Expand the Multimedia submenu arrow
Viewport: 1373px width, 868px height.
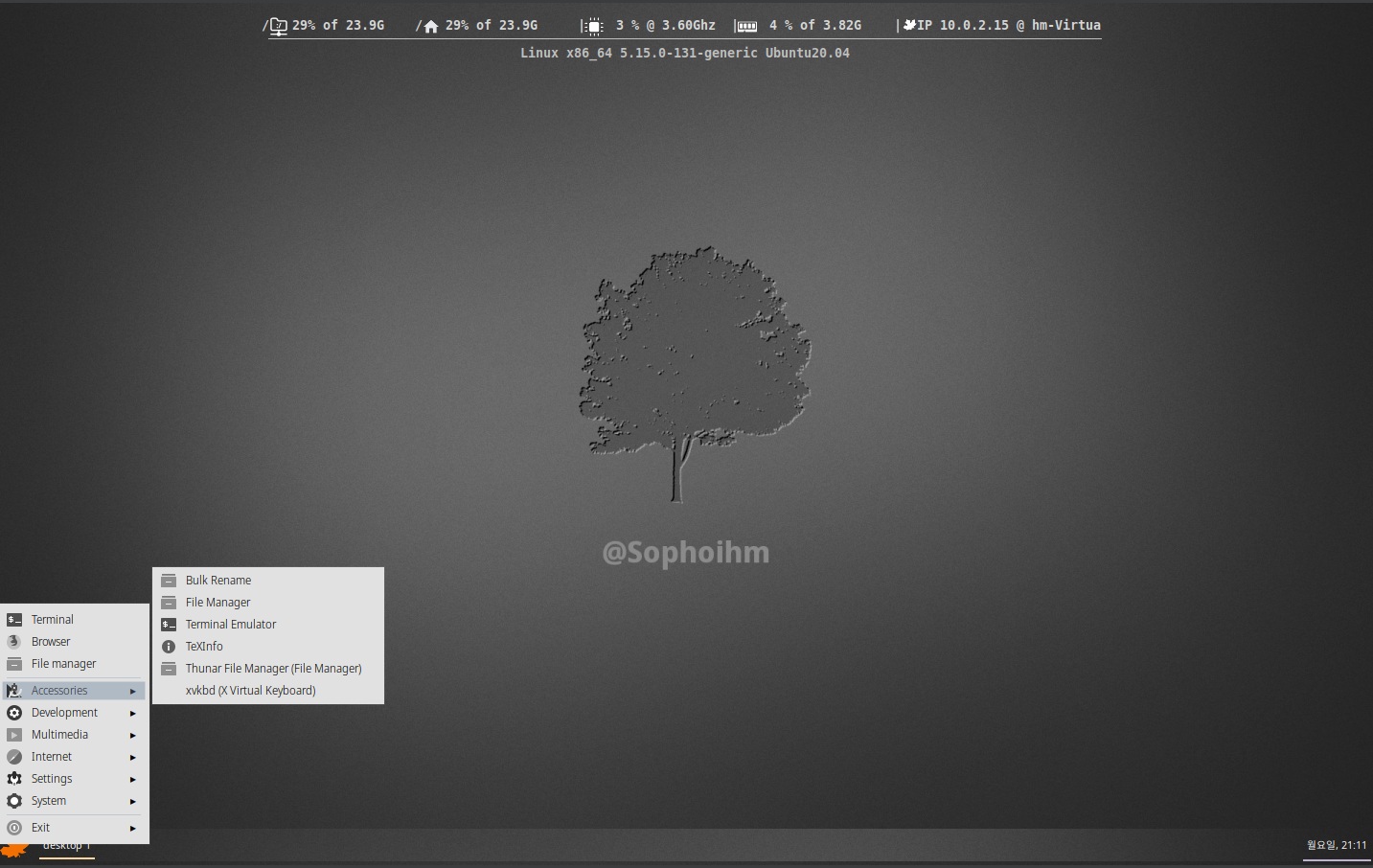pyautogui.click(x=133, y=735)
